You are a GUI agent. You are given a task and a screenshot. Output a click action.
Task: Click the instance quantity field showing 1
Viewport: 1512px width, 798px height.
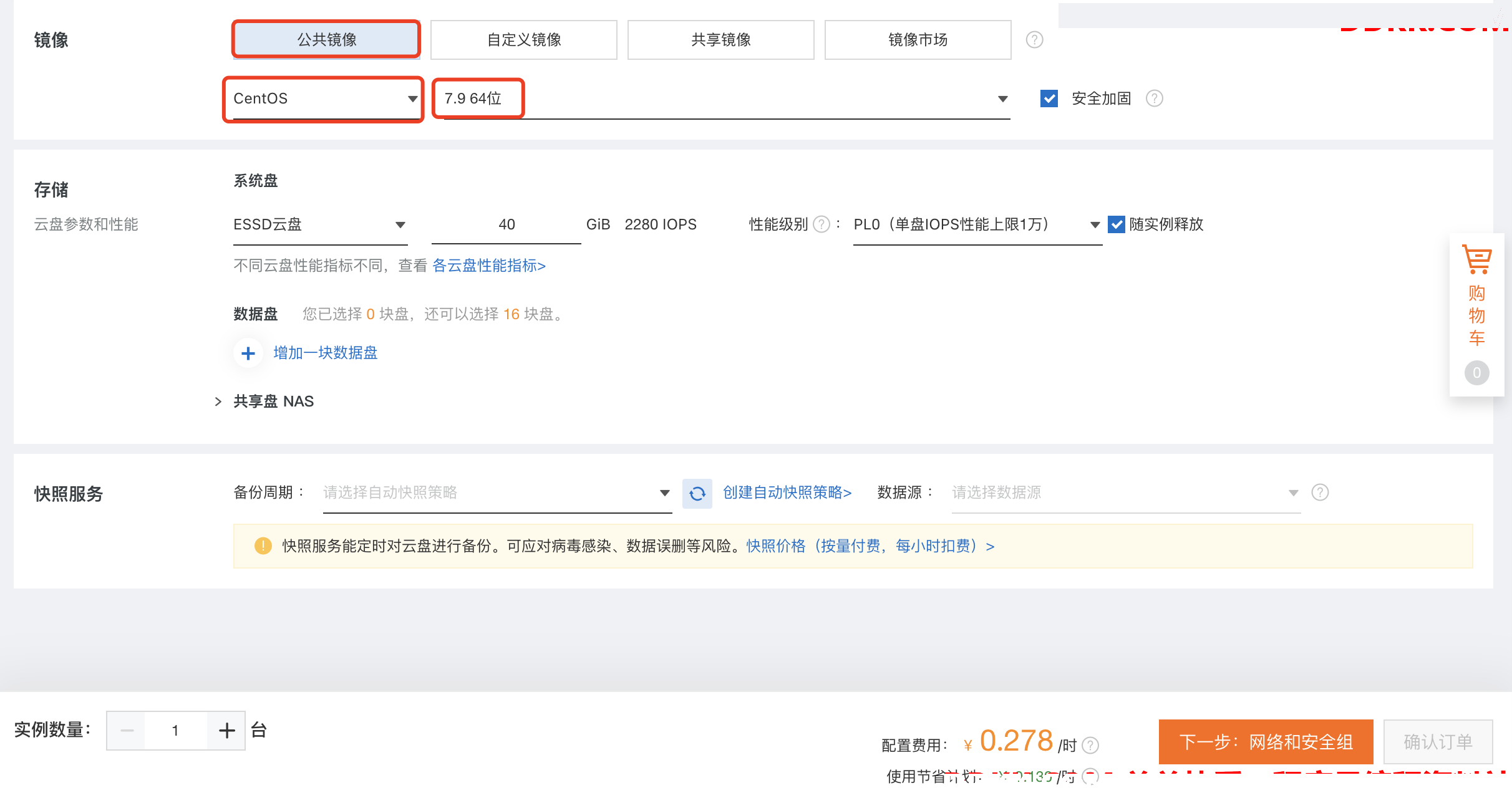click(x=176, y=731)
